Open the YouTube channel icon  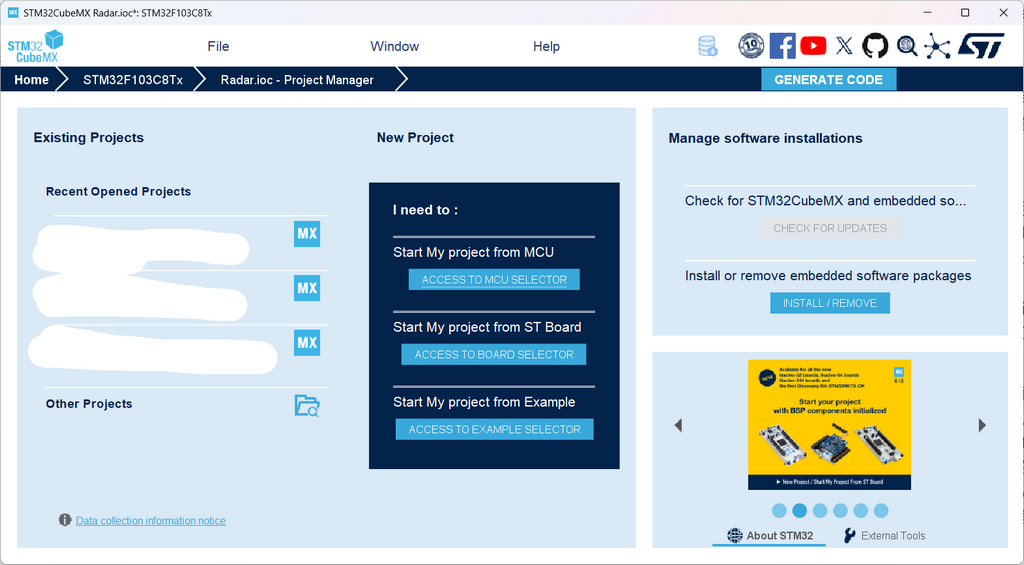[x=813, y=46]
